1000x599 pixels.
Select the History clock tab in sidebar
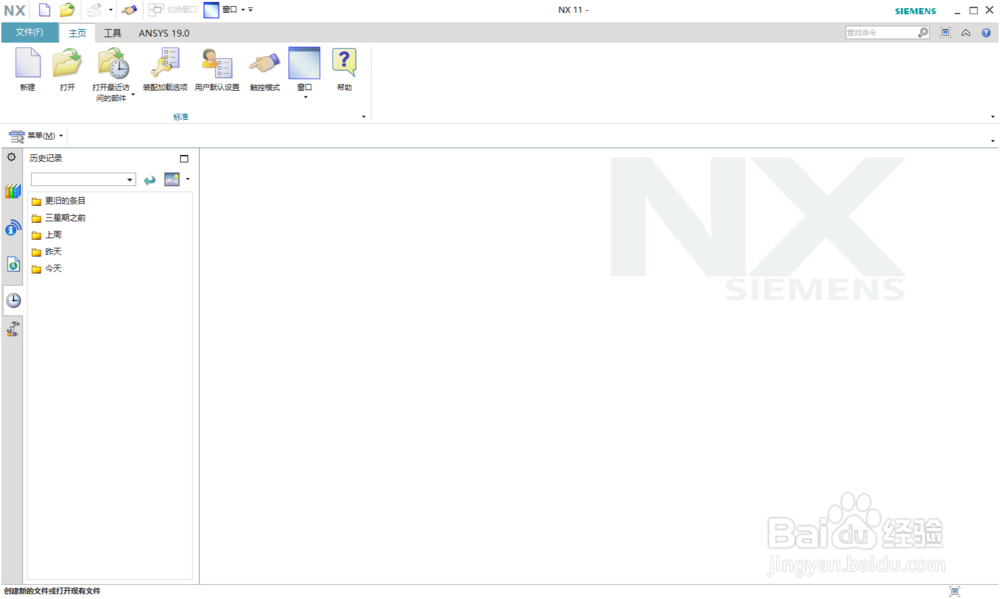click(x=13, y=300)
